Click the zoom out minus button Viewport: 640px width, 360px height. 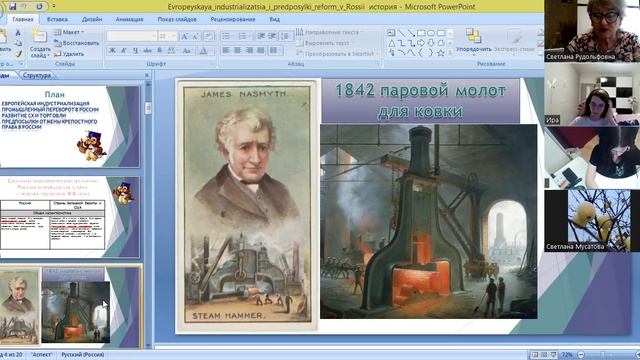point(581,355)
